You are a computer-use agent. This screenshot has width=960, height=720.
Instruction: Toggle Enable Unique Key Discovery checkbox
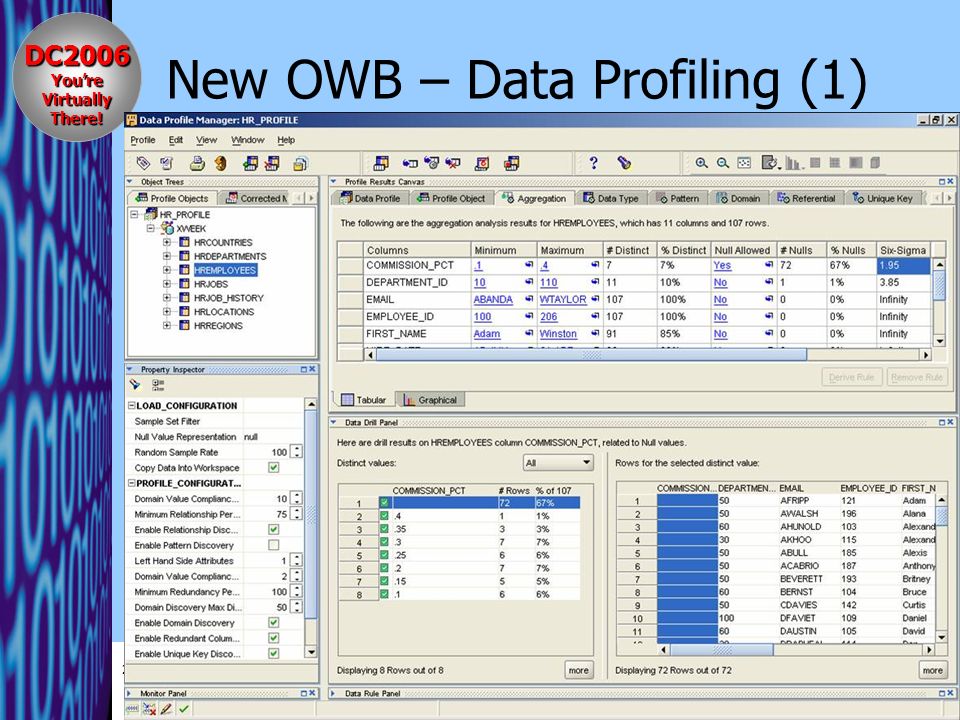point(274,654)
